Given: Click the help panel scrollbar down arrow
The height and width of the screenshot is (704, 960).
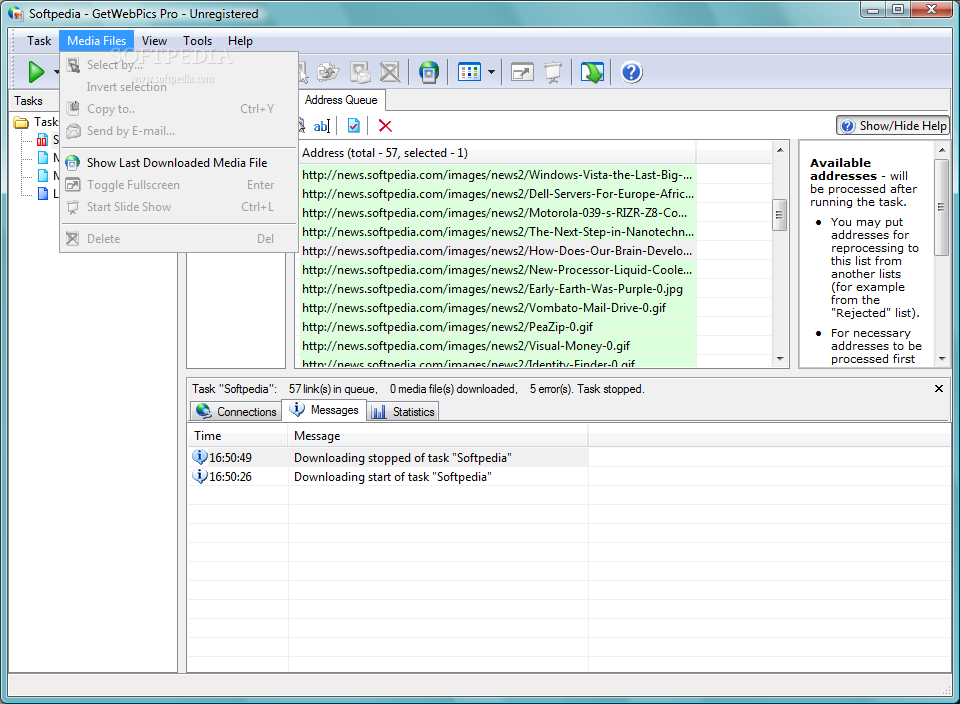Looking at the screenshot, I should [942, 359].
